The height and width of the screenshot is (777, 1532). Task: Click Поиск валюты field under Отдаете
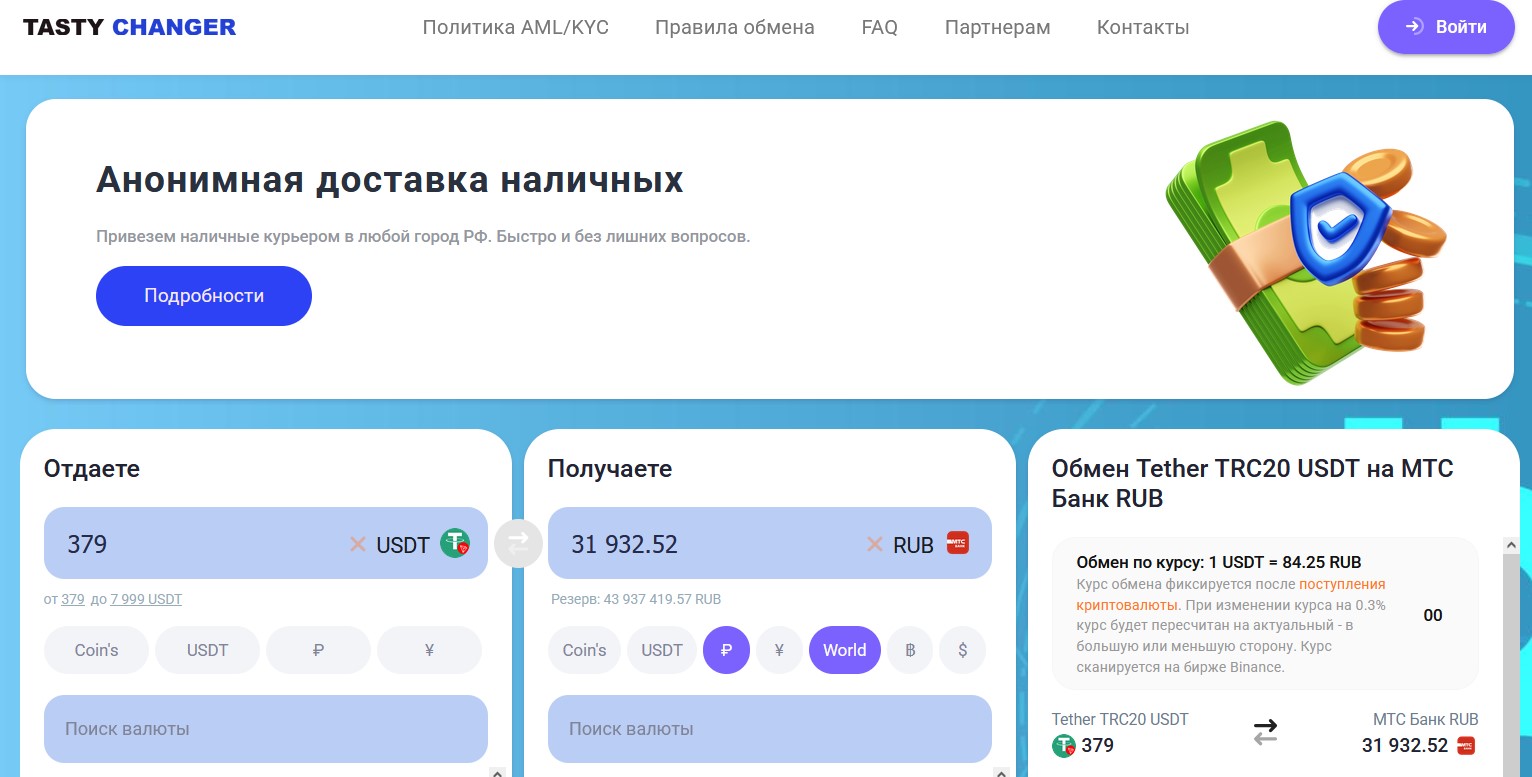266,729
